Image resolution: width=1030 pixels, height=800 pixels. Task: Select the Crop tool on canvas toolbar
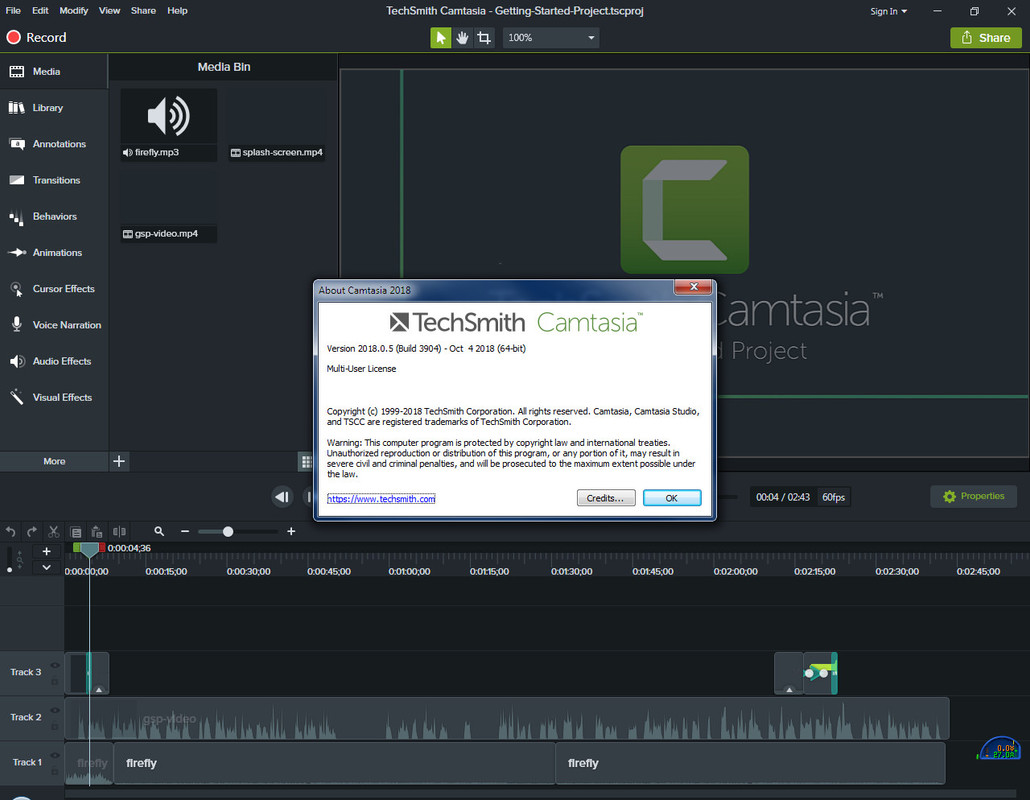tap(484, 38)
